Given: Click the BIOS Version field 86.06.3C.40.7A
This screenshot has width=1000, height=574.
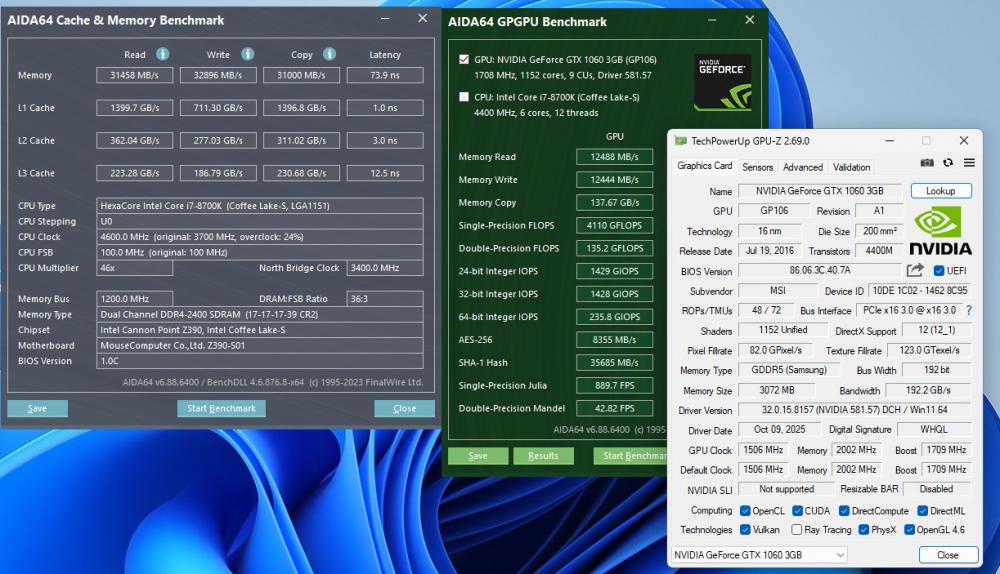Looking at the screenshot, I should click(x=820, y=270).
